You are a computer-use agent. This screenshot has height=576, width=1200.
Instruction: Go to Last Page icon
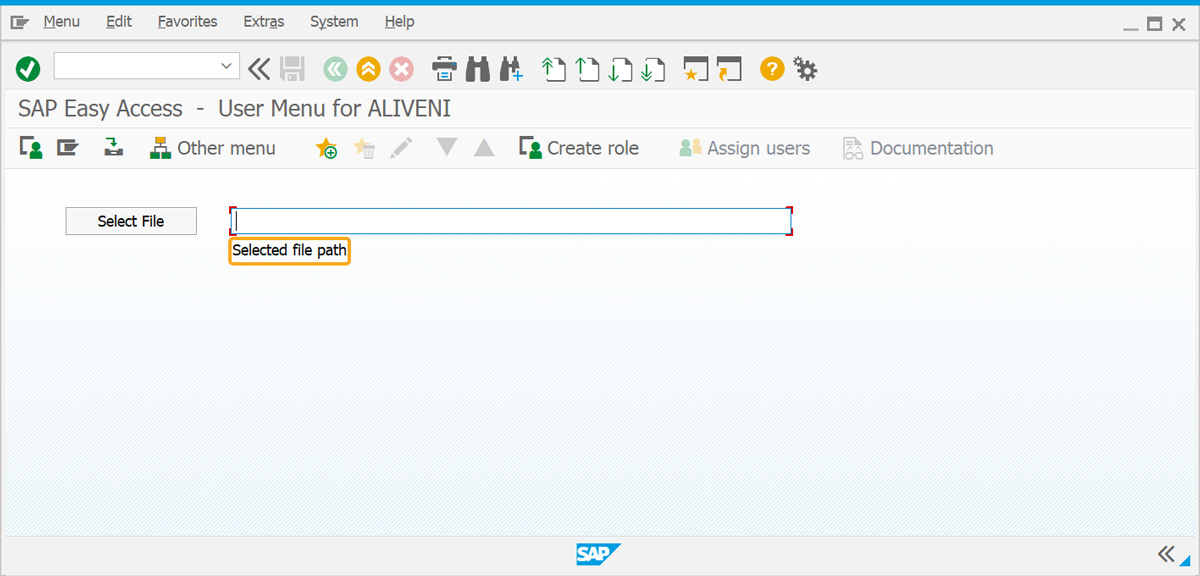click(x=654, y=69)
